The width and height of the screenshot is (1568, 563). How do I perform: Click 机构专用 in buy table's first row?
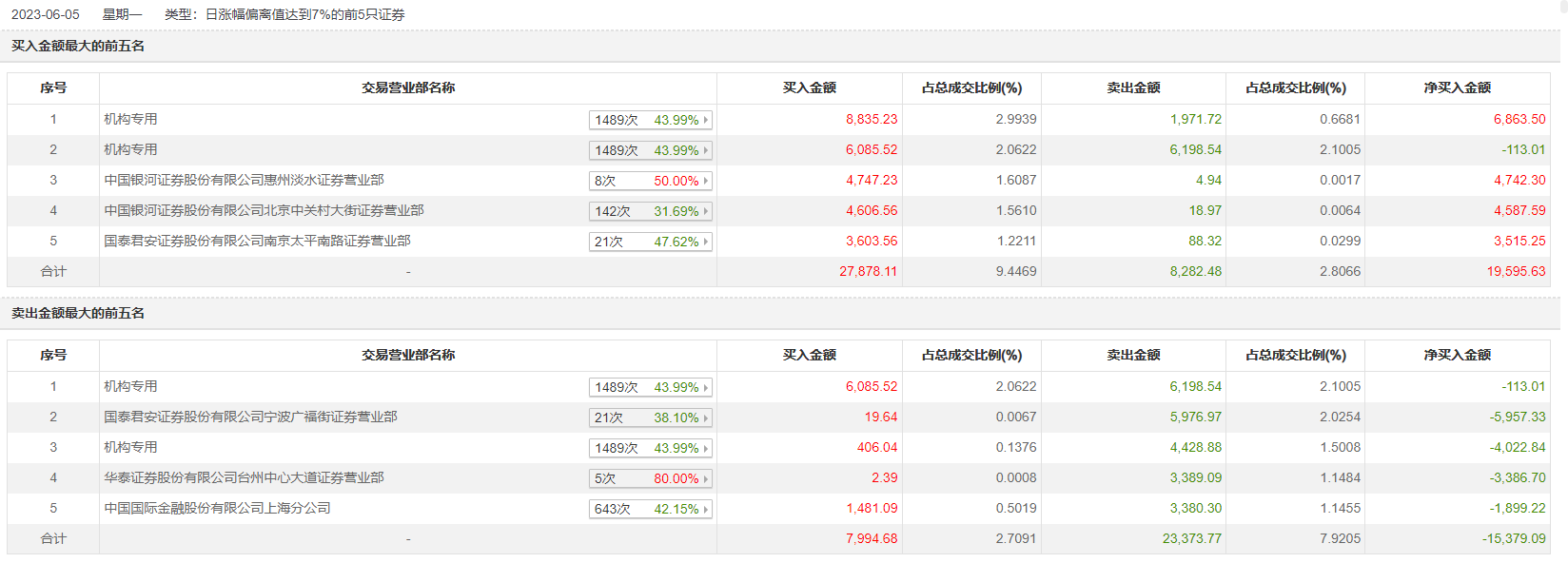130,119
